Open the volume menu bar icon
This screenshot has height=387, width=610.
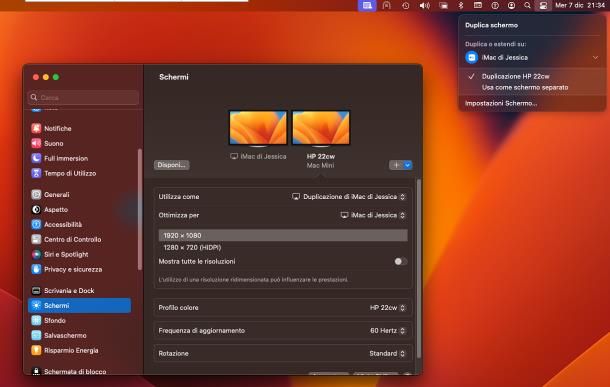[424, 5]
